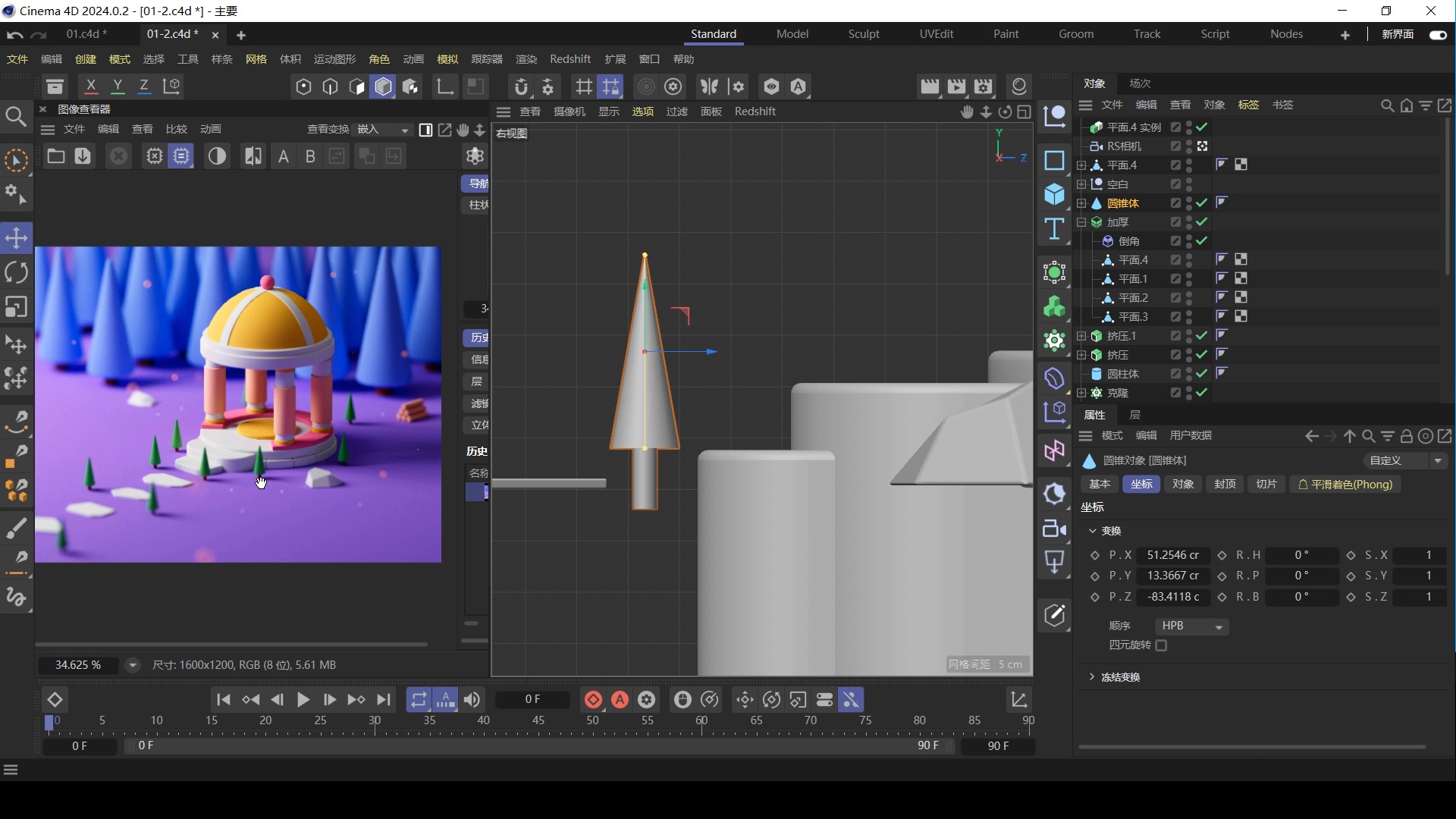The image size is (1456, 819).
Task: Open the 封顶 tab in the cone attributes
Action: point(1225,485)
